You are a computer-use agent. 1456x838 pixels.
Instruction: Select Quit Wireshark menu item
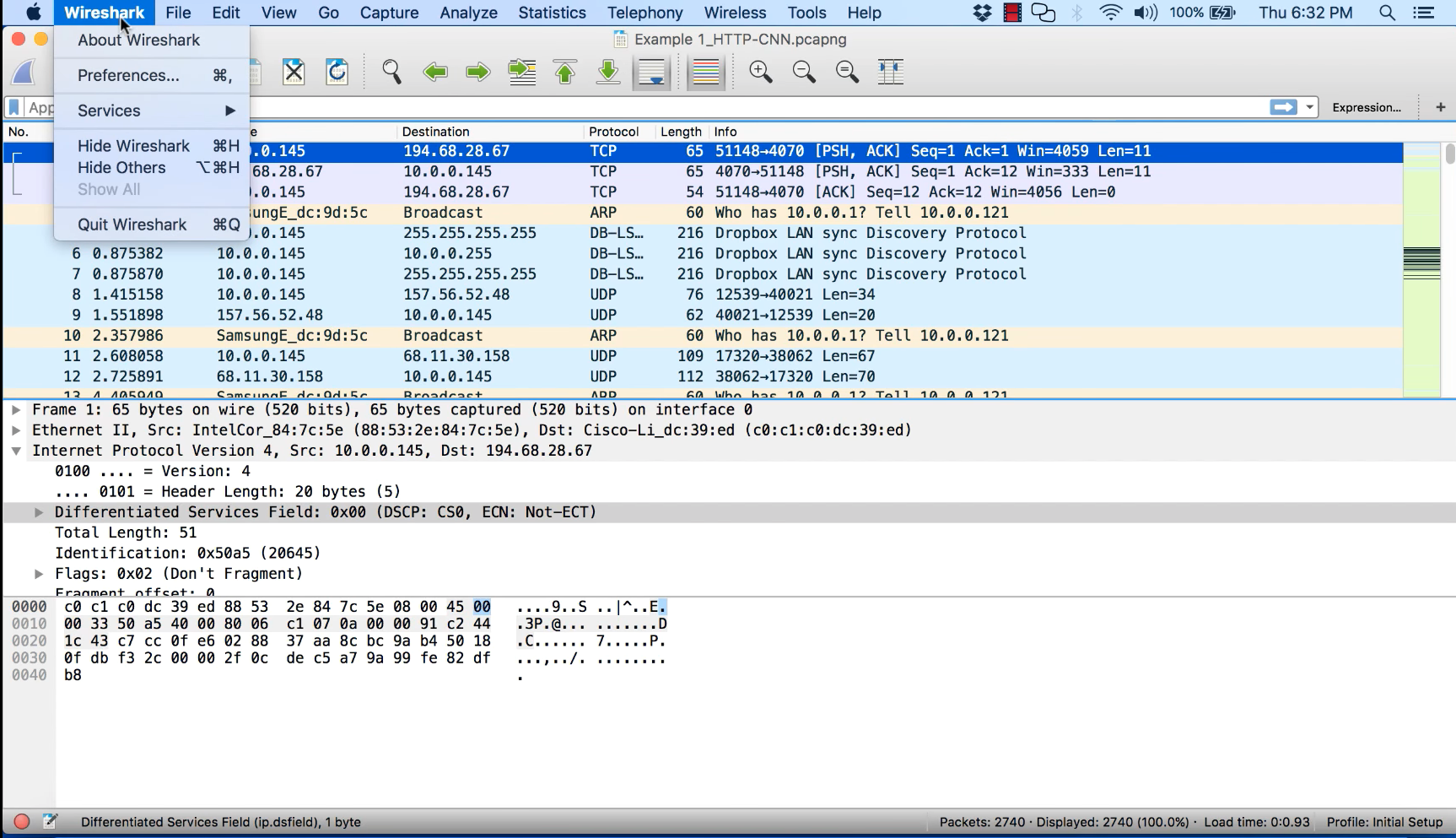pyautogui.click(x=152, y=224)
